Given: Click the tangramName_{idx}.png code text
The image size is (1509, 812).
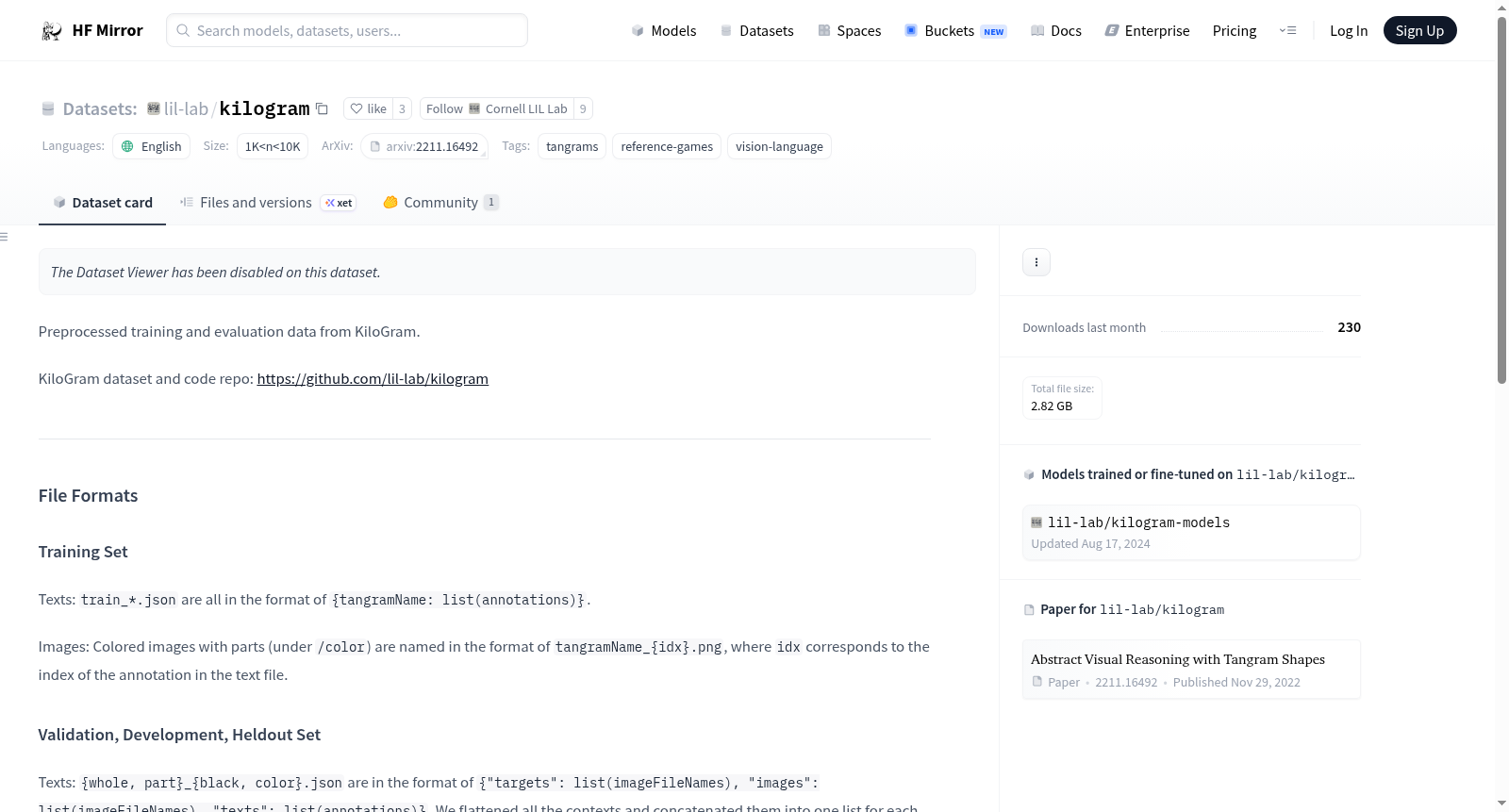Looking at the screenshot, I should click(x=638, y=647).
